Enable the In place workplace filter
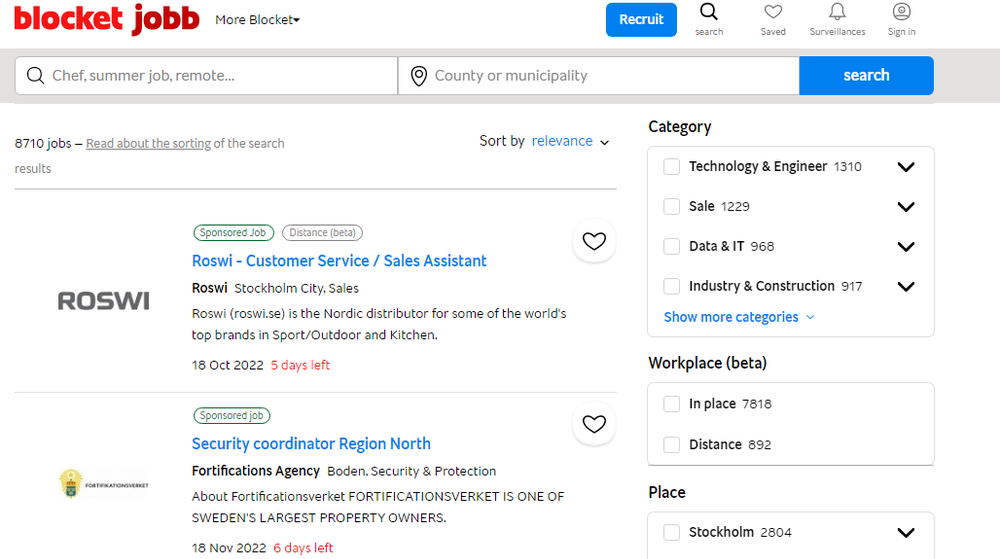 click(x=672, y=404)
